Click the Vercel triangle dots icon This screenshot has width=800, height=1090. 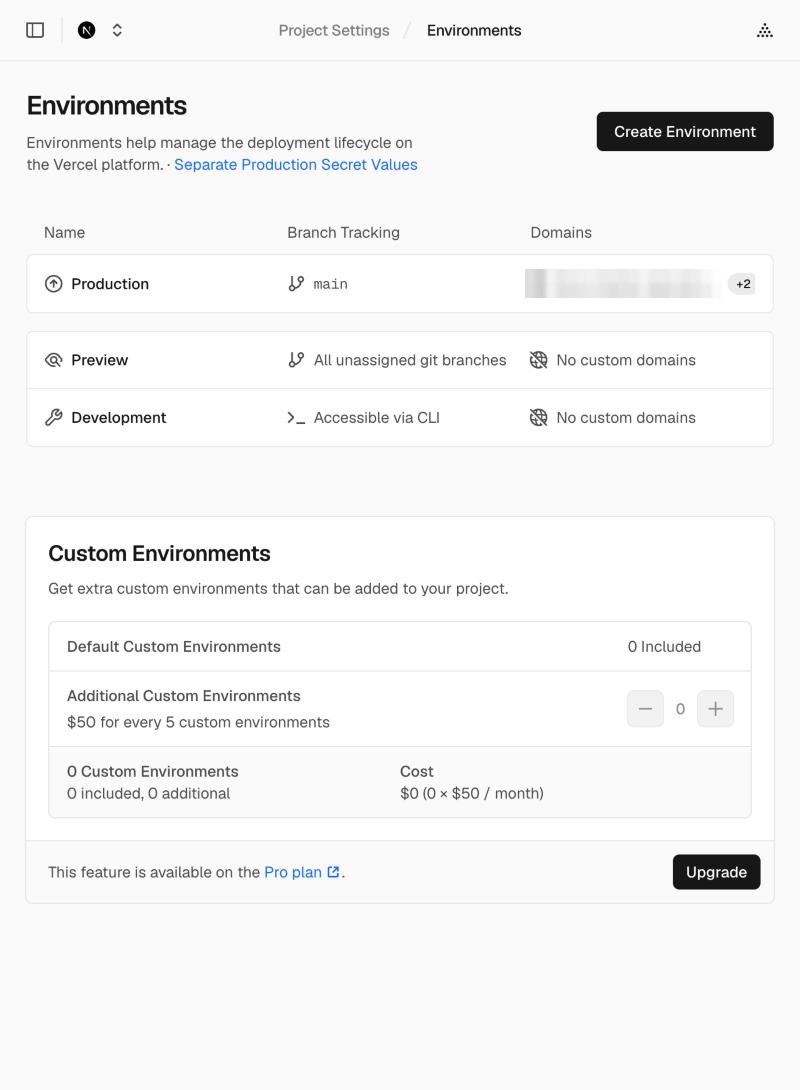pyautogui.click(x=765, y=30)
